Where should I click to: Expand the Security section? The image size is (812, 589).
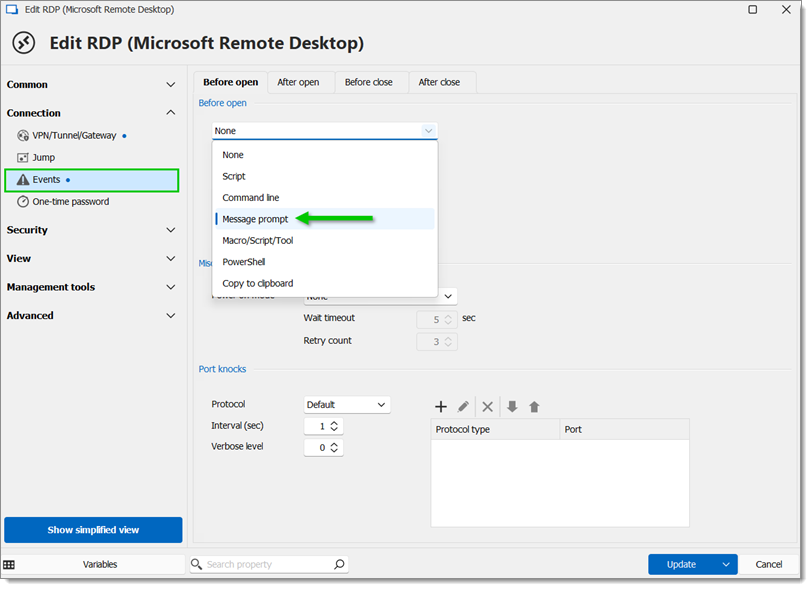pos(92,230)
